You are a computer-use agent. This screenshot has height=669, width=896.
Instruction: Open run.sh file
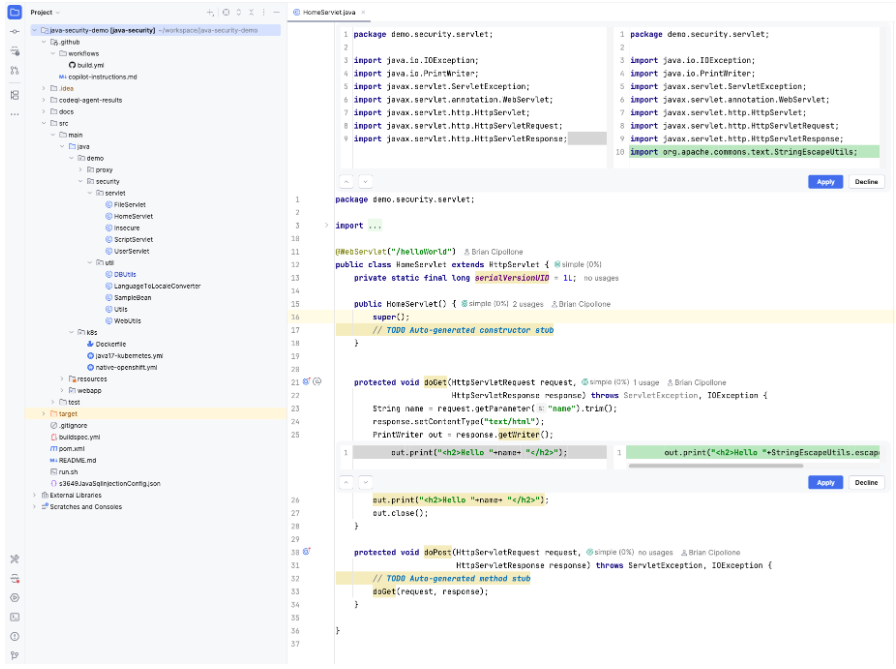(x=65, y=472)
